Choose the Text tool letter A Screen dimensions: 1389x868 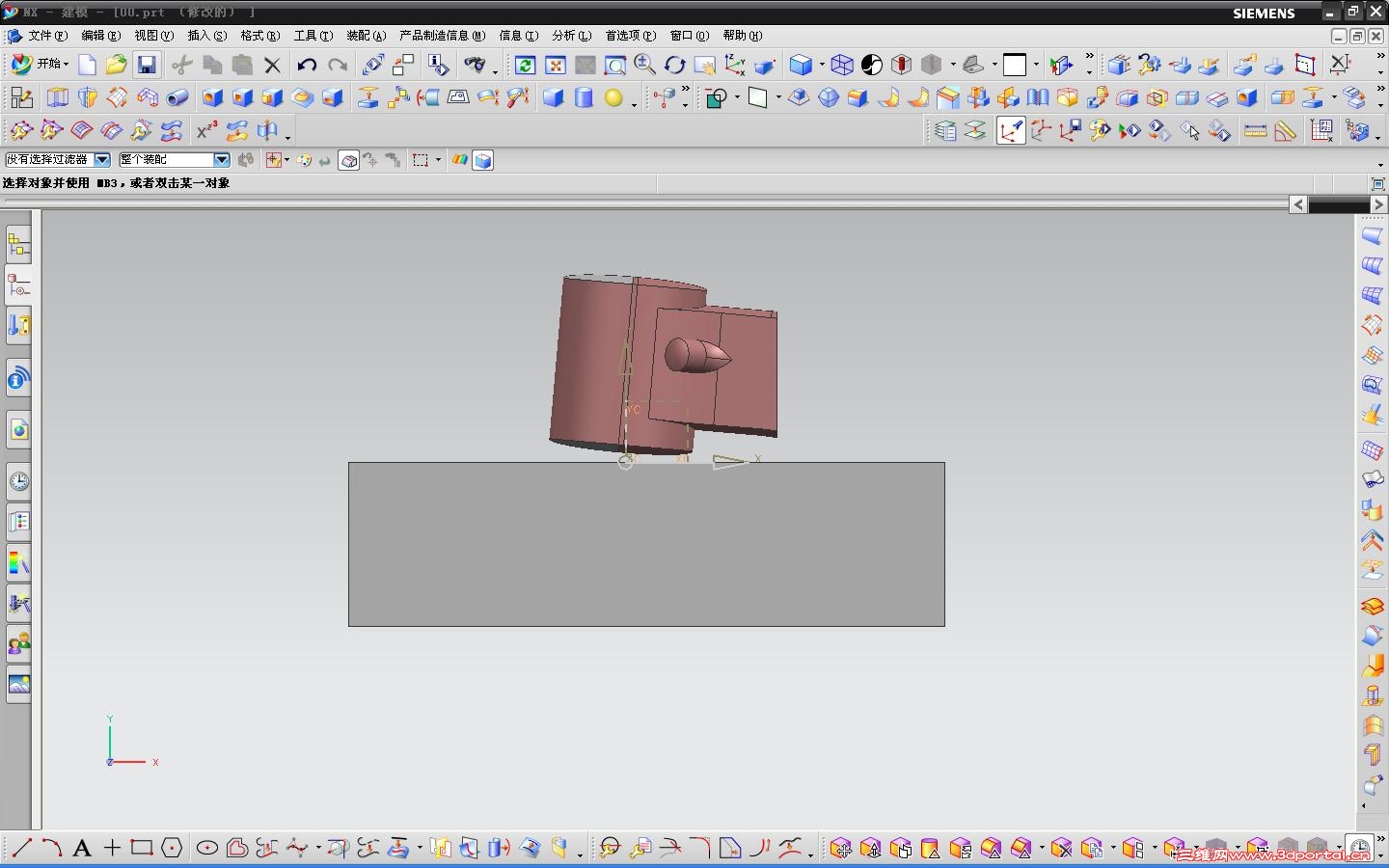[x=82, y=849]
